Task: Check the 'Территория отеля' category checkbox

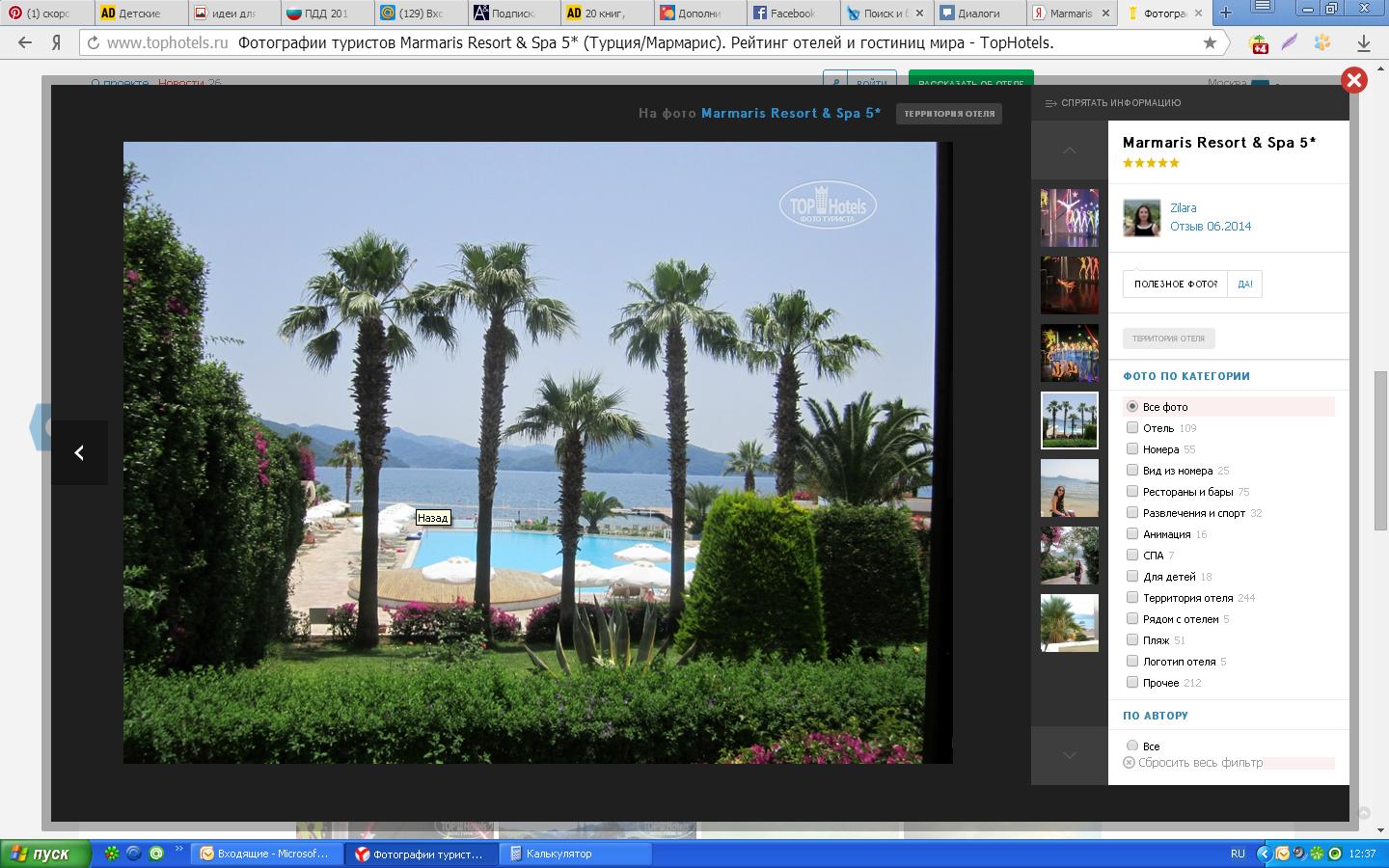Action: click(x=1132, y=597)
